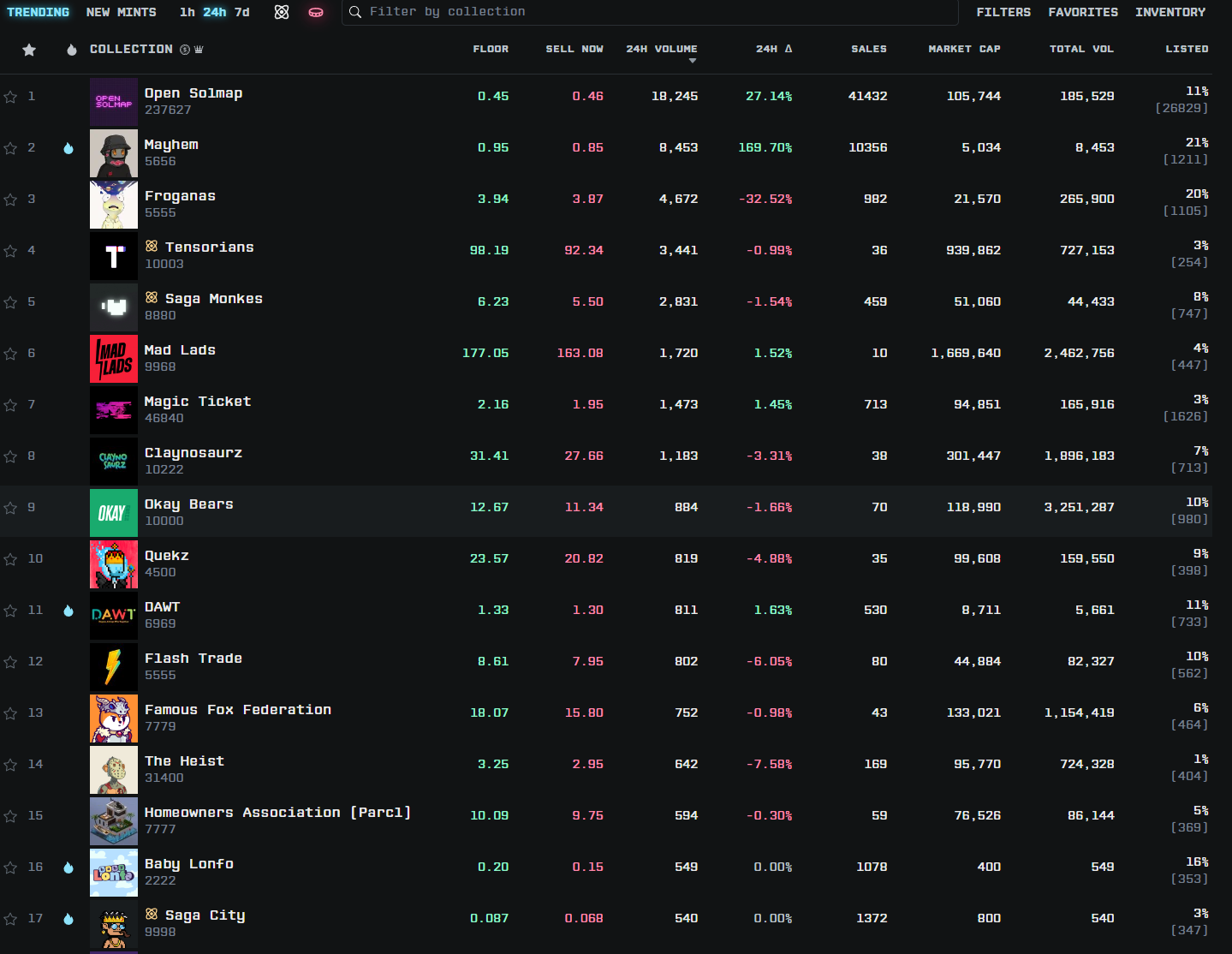The image size is (1232, 954).
Task: Click Saga City sales count 1372
Action: tap(872, 918)
